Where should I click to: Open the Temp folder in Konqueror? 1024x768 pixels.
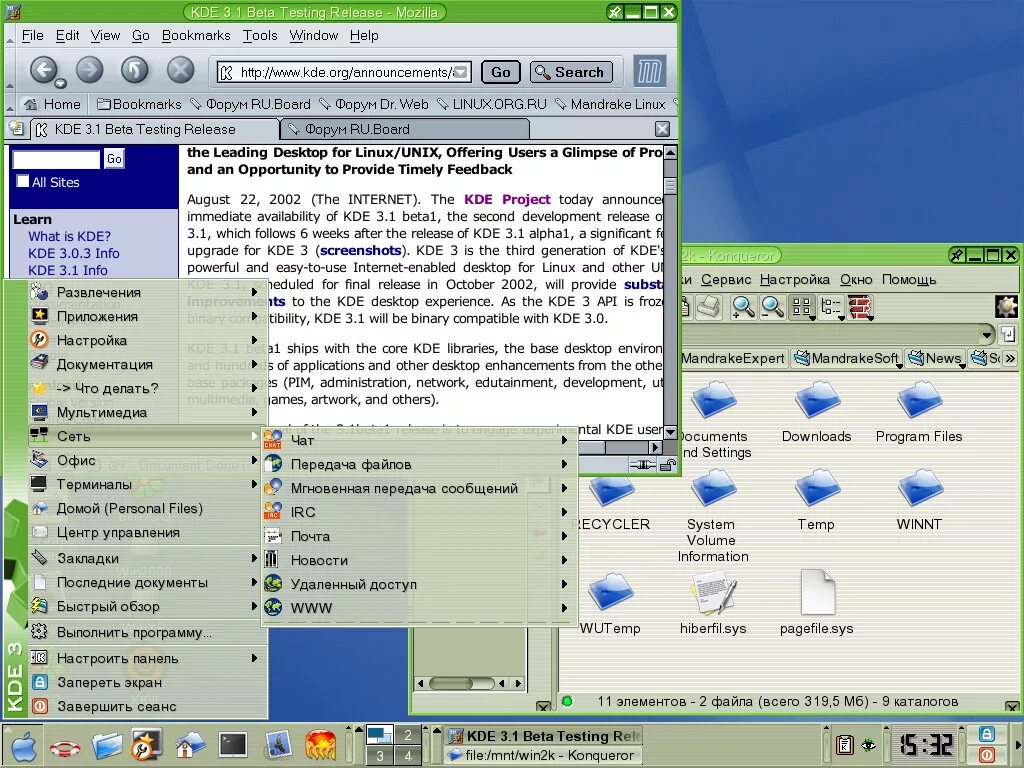click(x=816, y=488)
